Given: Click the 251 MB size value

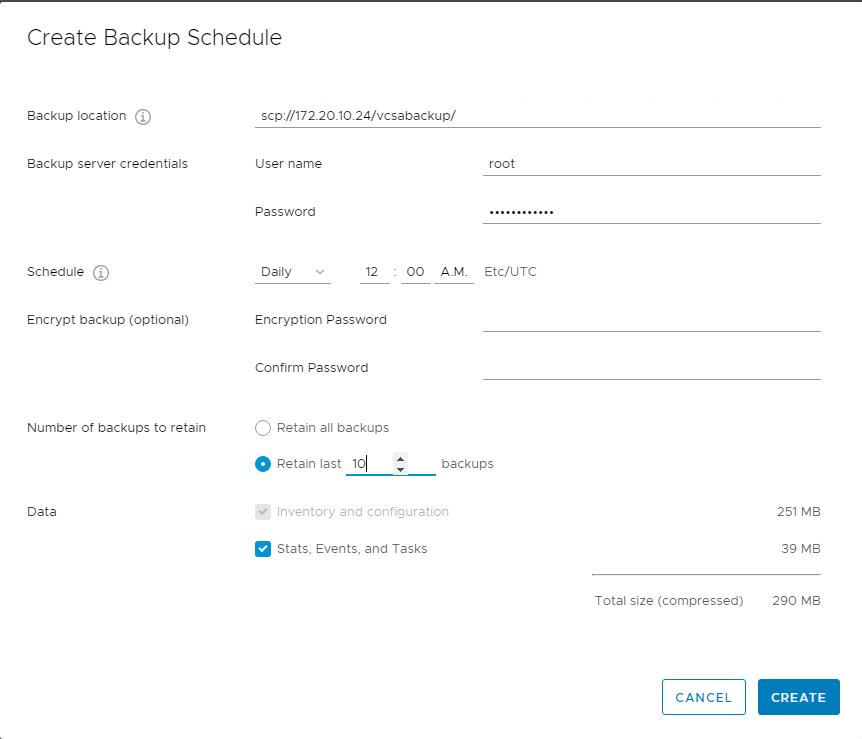Looking at the screenshot, I should (798, 512).
